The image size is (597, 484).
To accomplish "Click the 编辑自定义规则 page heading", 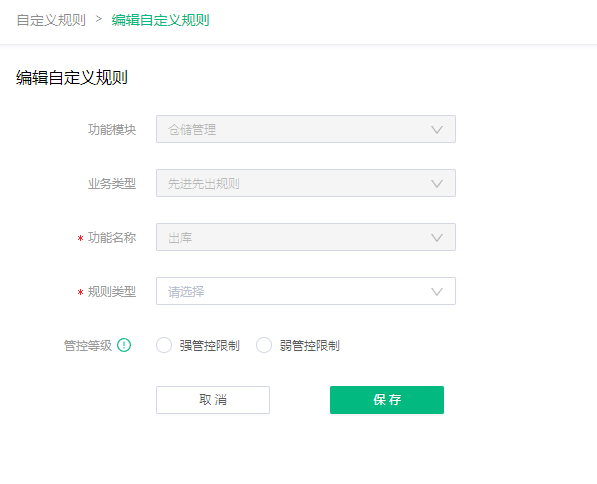I will (72, 77).
